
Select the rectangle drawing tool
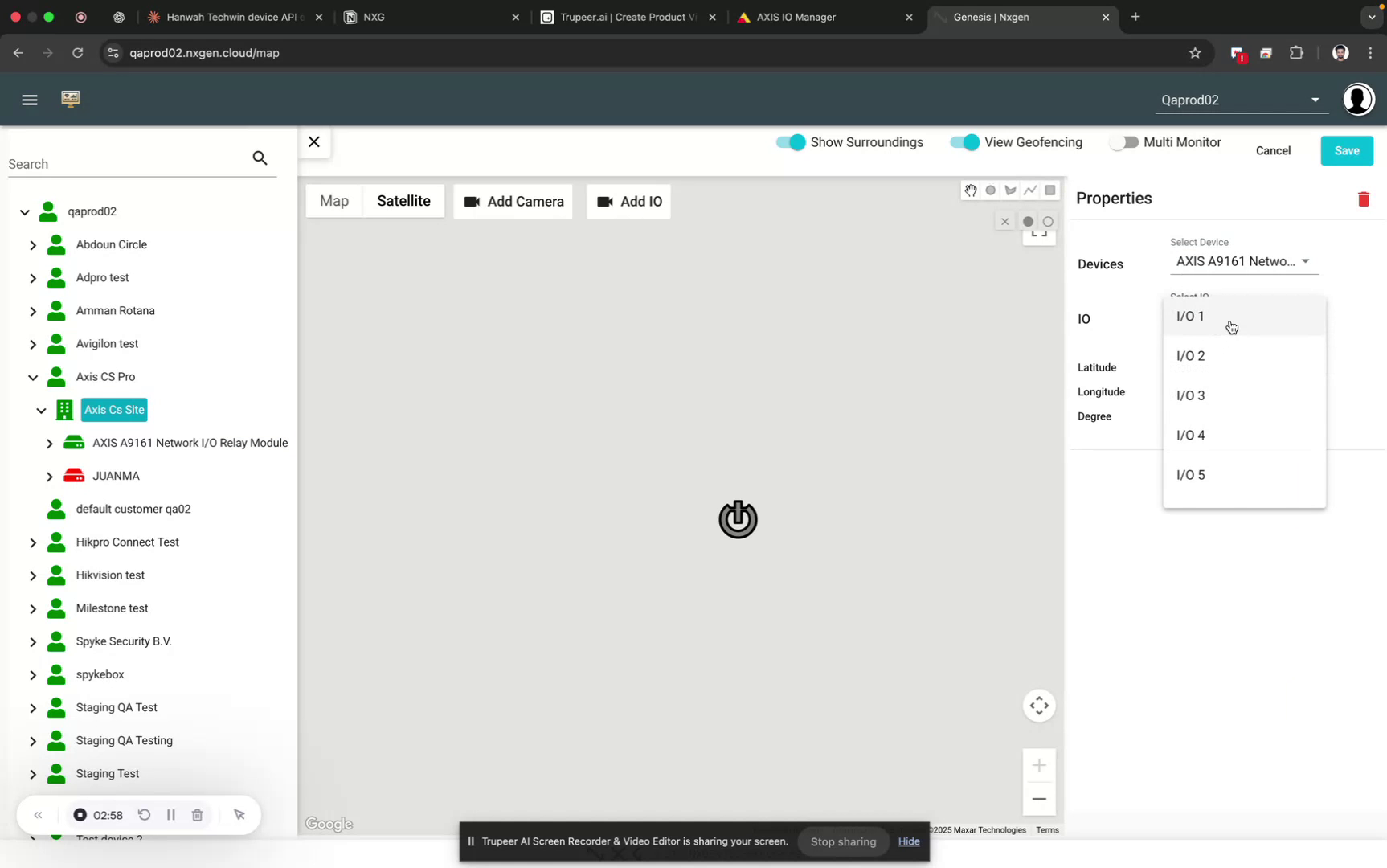coord(1050,190)
